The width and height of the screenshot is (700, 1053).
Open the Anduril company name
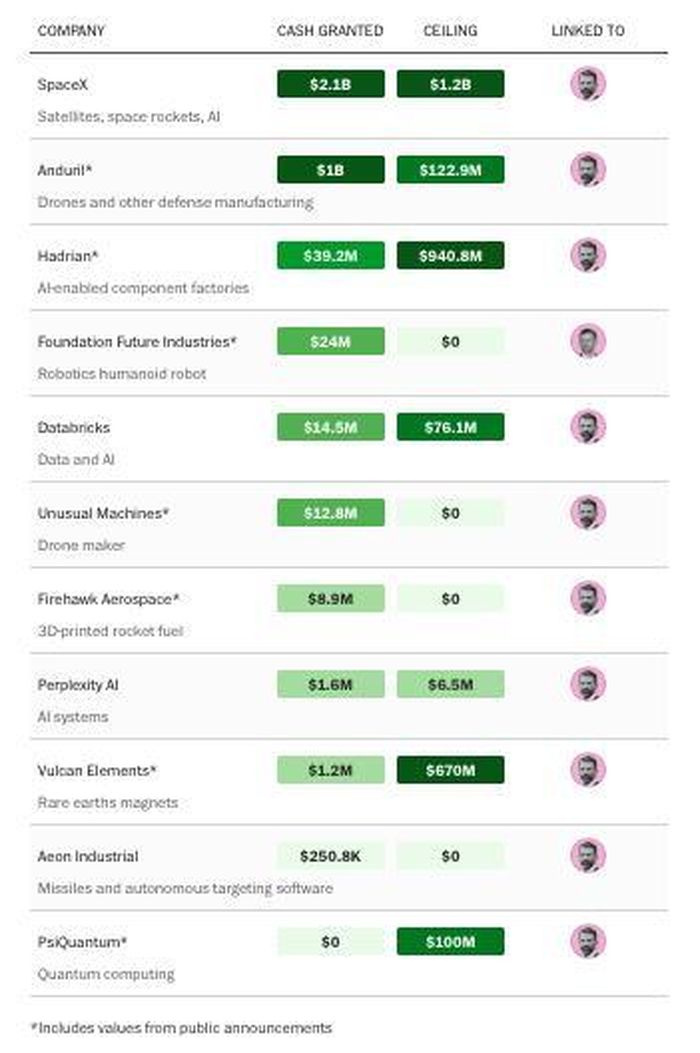coord(64,170)
